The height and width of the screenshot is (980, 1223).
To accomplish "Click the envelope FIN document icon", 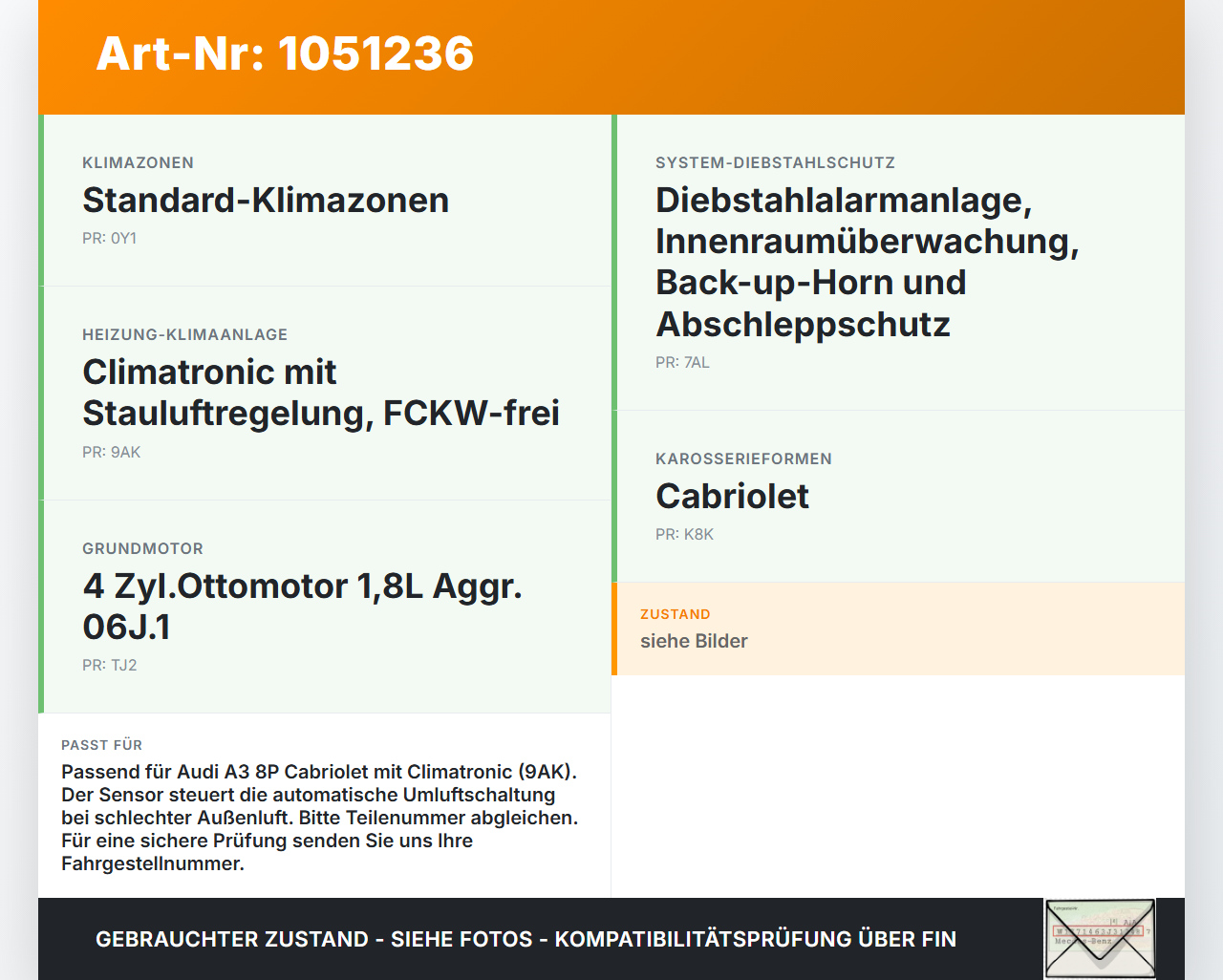I will tap(1100, 939).
